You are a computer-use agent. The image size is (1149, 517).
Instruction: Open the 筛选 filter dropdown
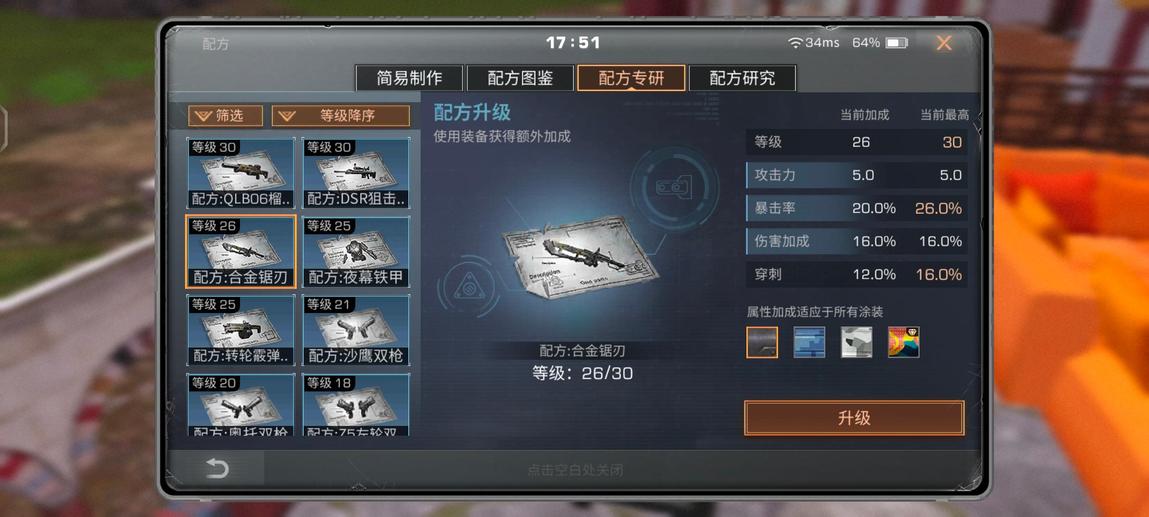coord(226,116)
